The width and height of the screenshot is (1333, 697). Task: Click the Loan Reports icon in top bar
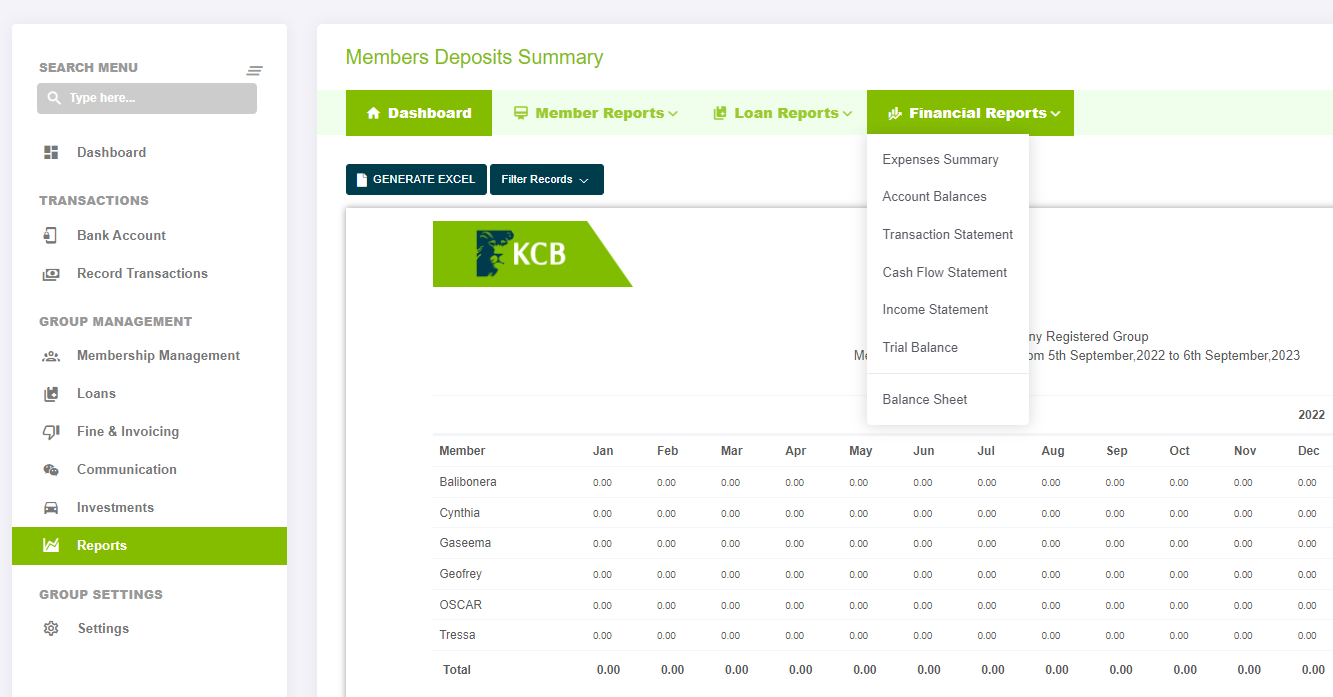click(x=720, y=113)
